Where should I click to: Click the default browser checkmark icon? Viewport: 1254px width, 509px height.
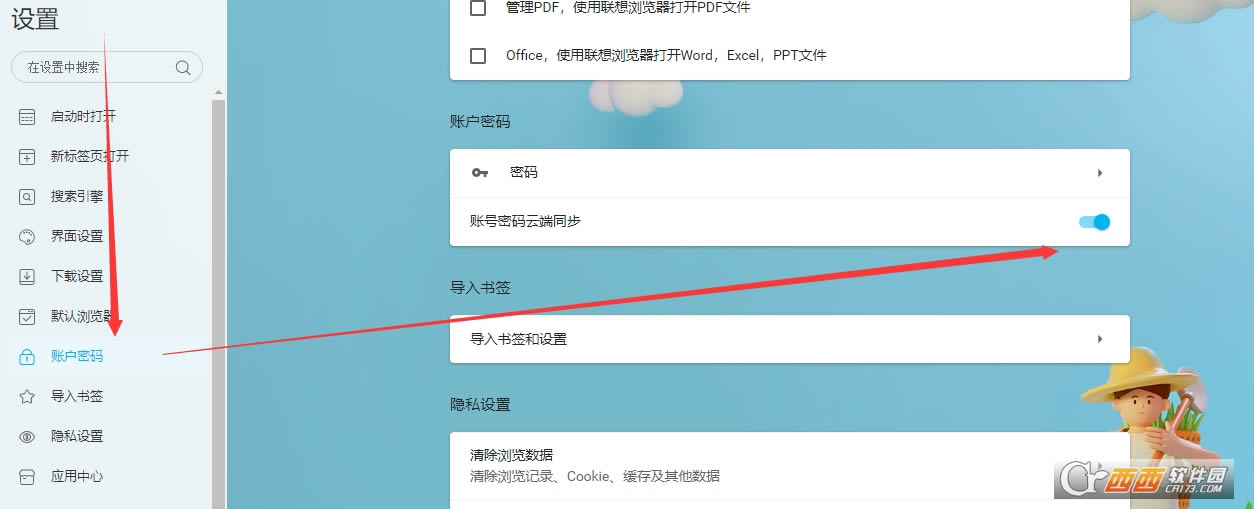[x=28, y=317]
